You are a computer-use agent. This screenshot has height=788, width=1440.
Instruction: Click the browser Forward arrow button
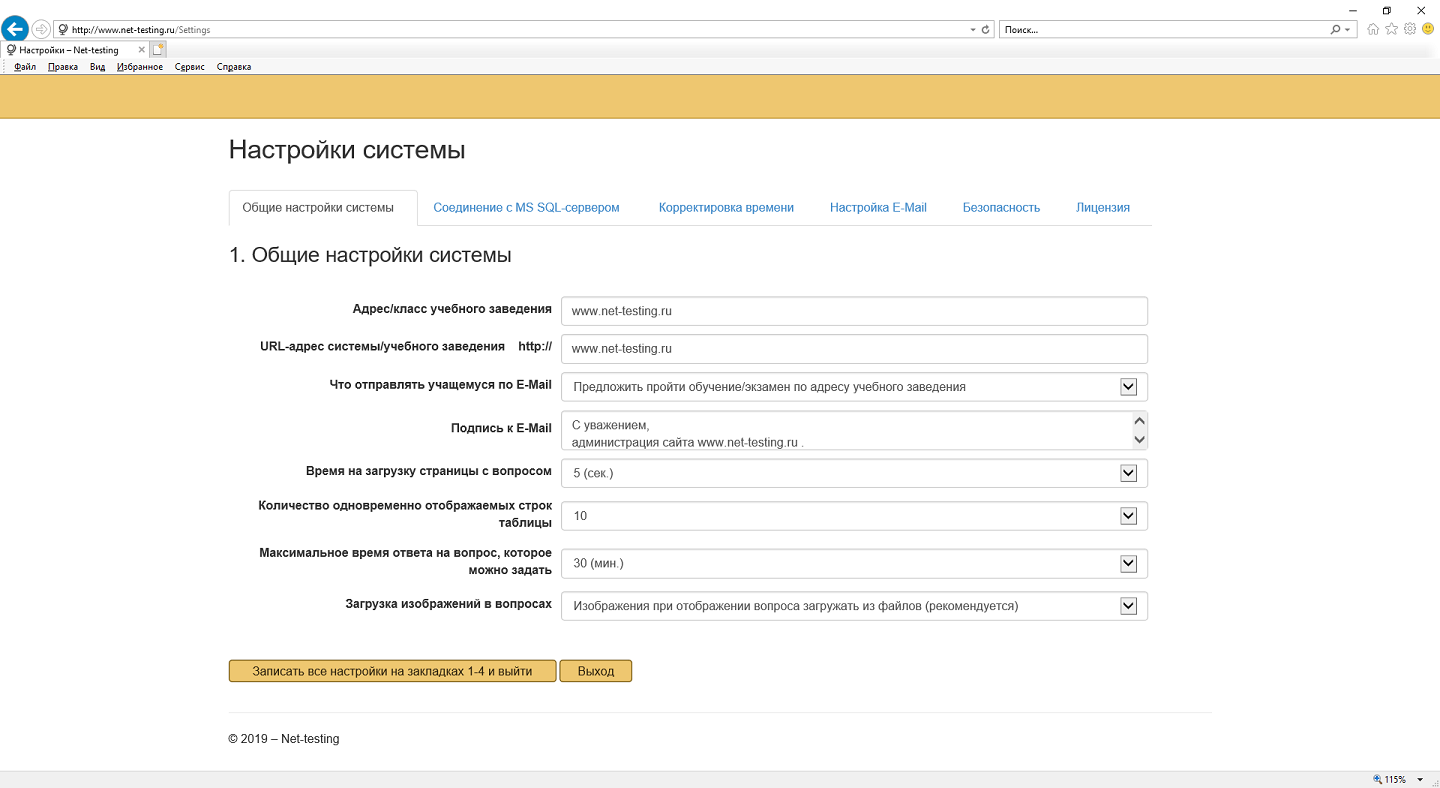click(41, 29)
